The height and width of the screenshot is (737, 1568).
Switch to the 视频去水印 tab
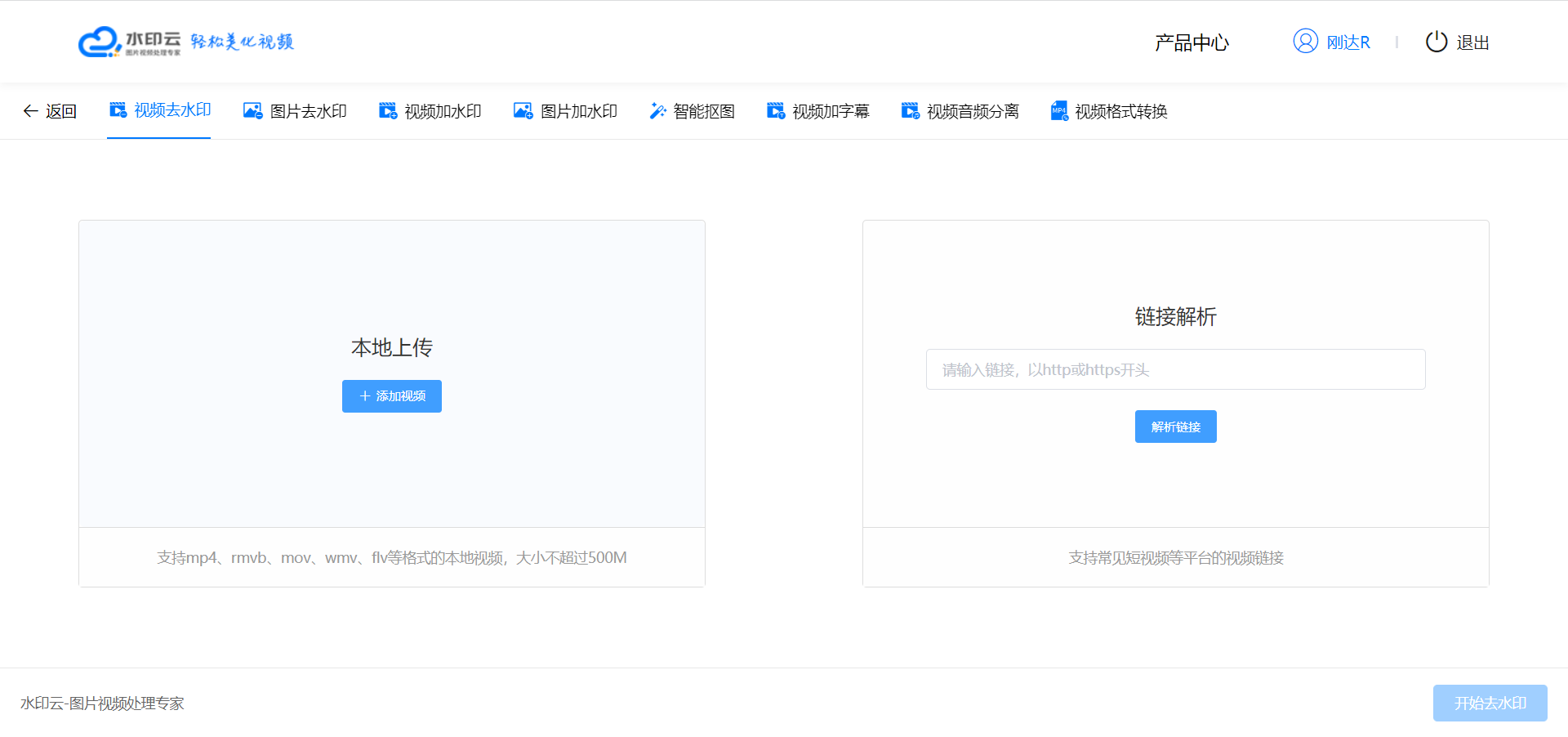(159, 110)
